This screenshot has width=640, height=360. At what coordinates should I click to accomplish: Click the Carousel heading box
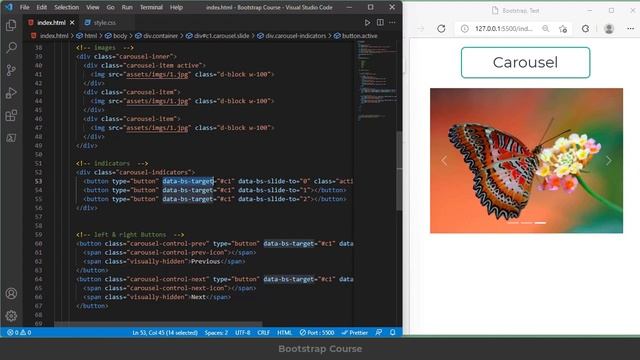[x=526, y=62]
